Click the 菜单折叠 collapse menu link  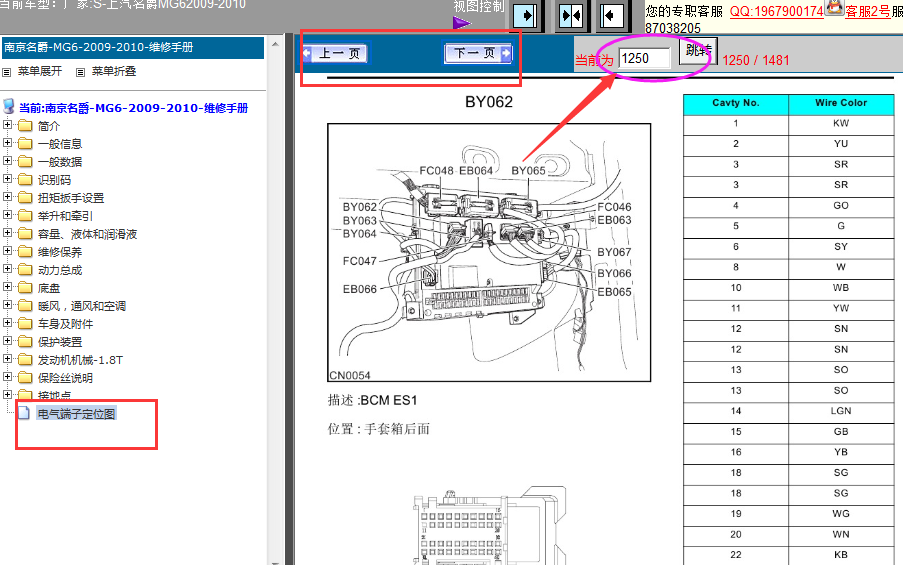point(114,71)
